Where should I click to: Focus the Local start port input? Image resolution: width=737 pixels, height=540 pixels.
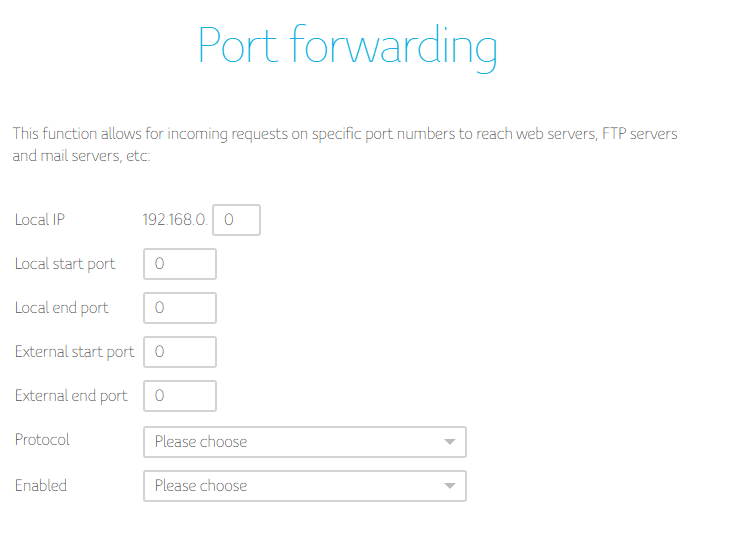point(180,264)
